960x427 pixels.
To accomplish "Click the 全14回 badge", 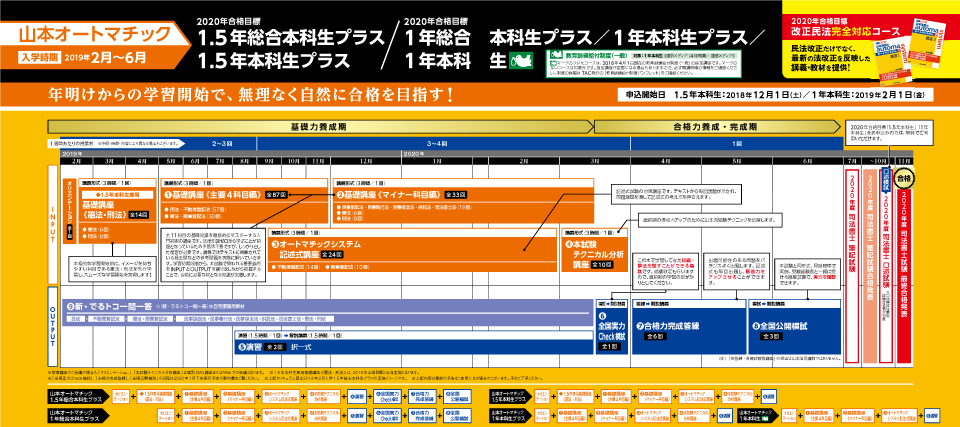I will point(139,214).
